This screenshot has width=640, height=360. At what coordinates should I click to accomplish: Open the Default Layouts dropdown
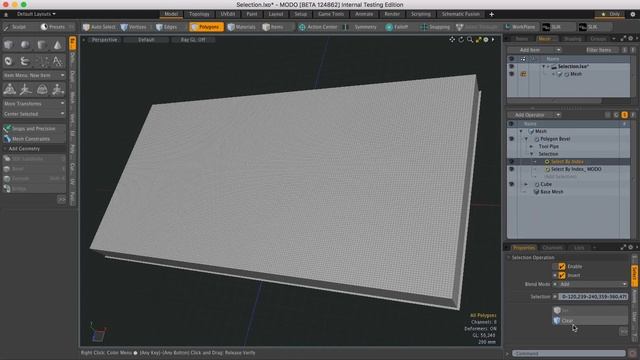pyautogui.click(x=36, y=14)
